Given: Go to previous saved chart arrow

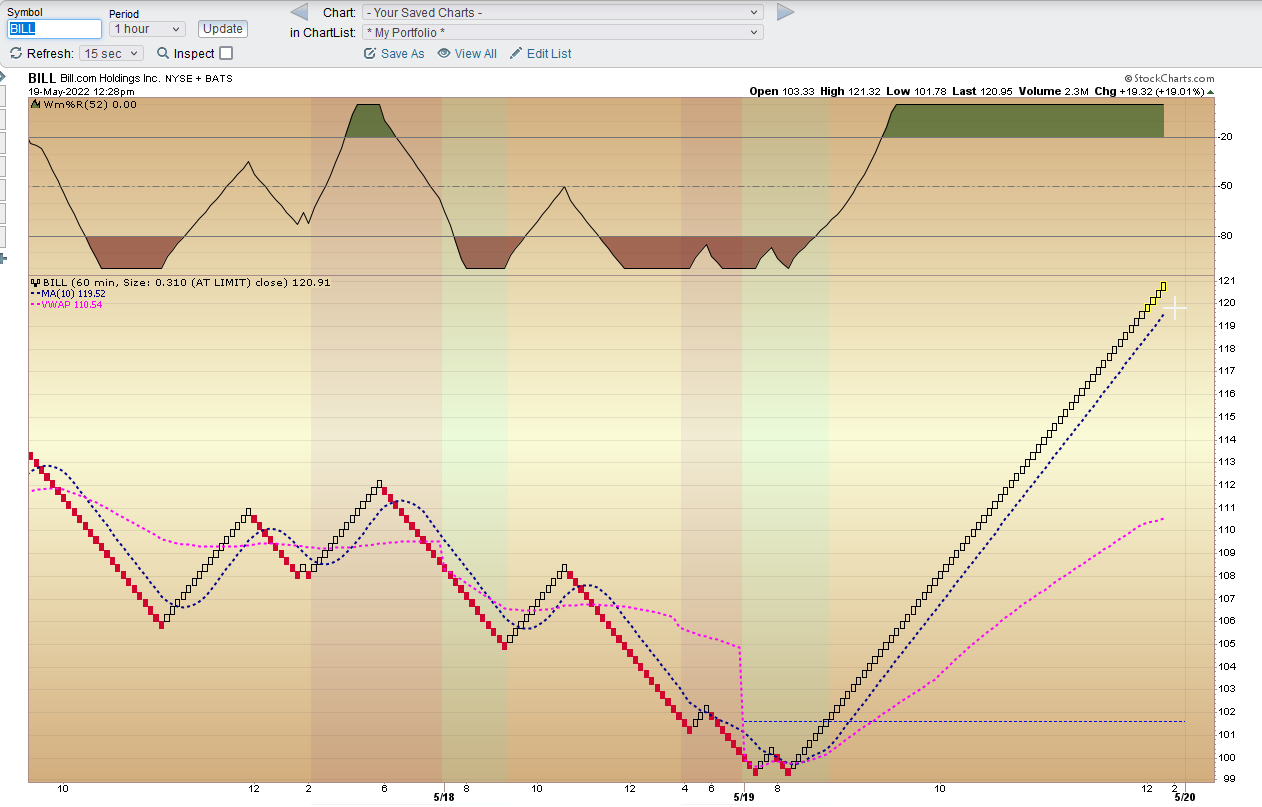Looking at the screenshot, I should (299, 12).
